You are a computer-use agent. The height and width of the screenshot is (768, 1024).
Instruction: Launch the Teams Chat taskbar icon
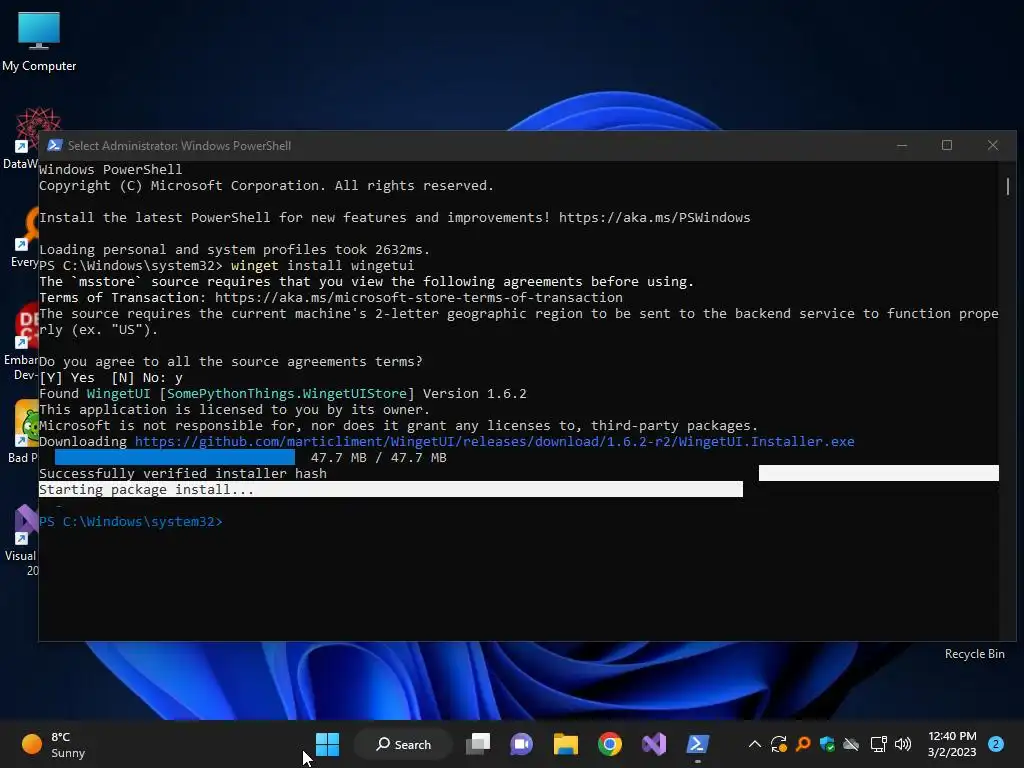click(521, 744)
